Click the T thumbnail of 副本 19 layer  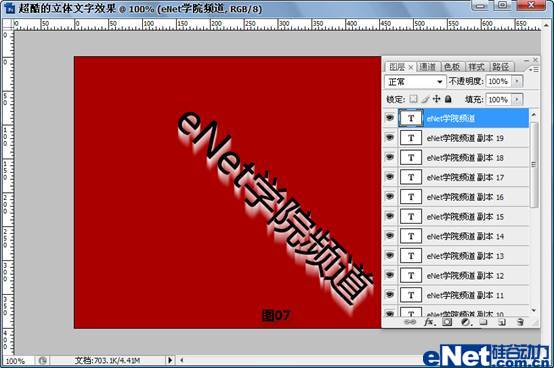click(411, 138)
